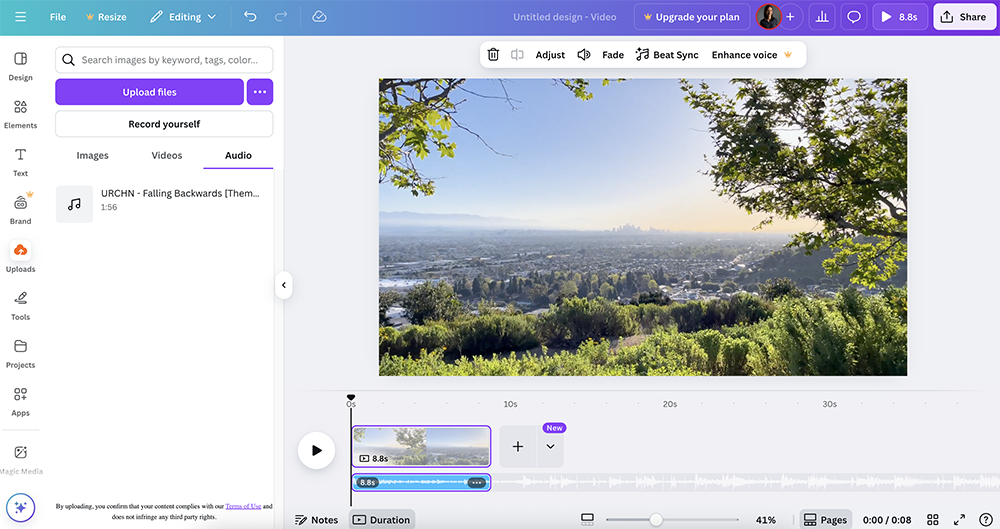Open the analytics chart icon
This screenshot has width=1000, height=529.
(822, 17)
